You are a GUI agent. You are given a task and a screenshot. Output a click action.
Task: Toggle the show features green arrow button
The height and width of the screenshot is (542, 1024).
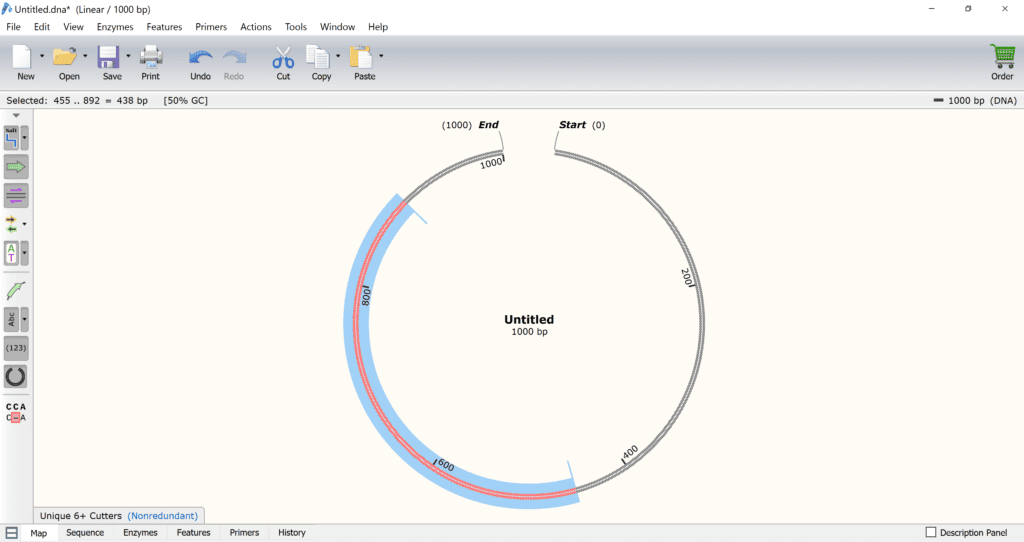(x=16, y=166)
